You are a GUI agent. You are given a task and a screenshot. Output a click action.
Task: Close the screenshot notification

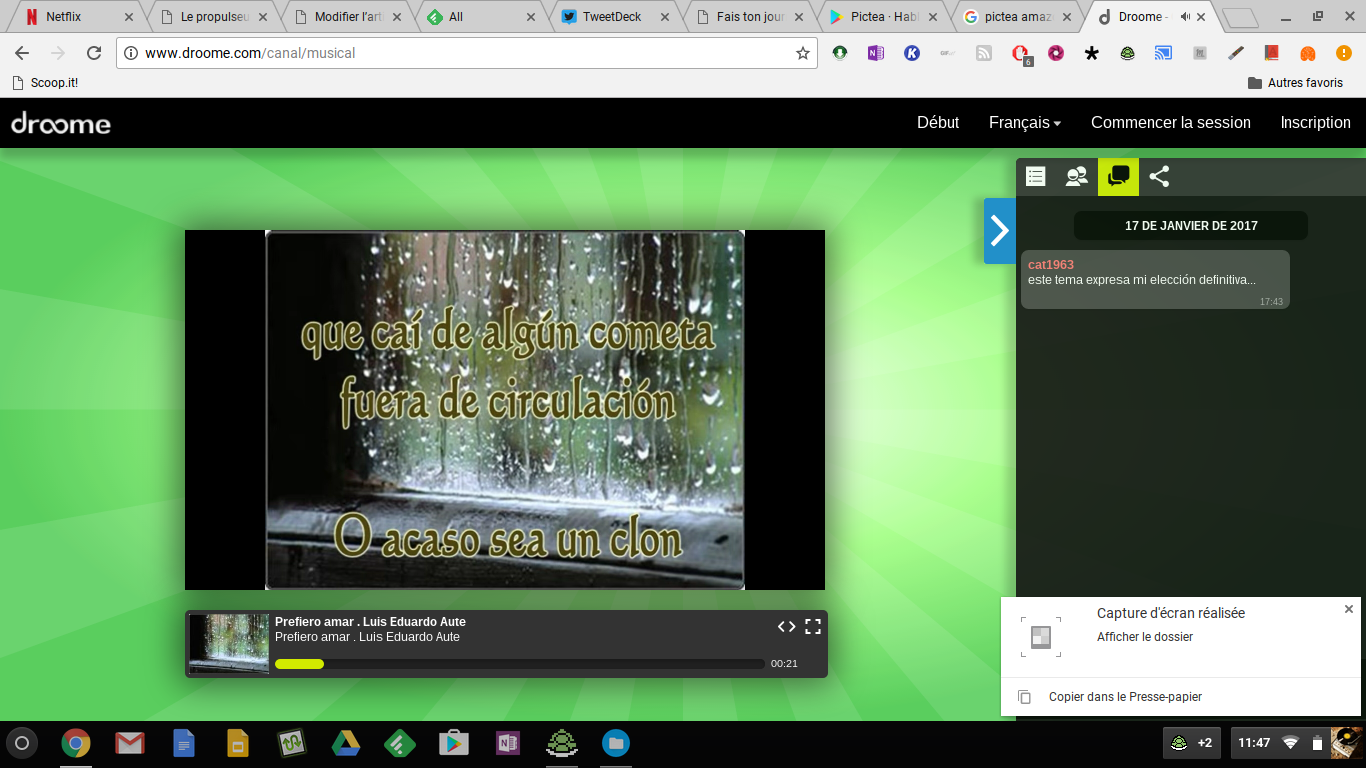tap(1349, 609)
